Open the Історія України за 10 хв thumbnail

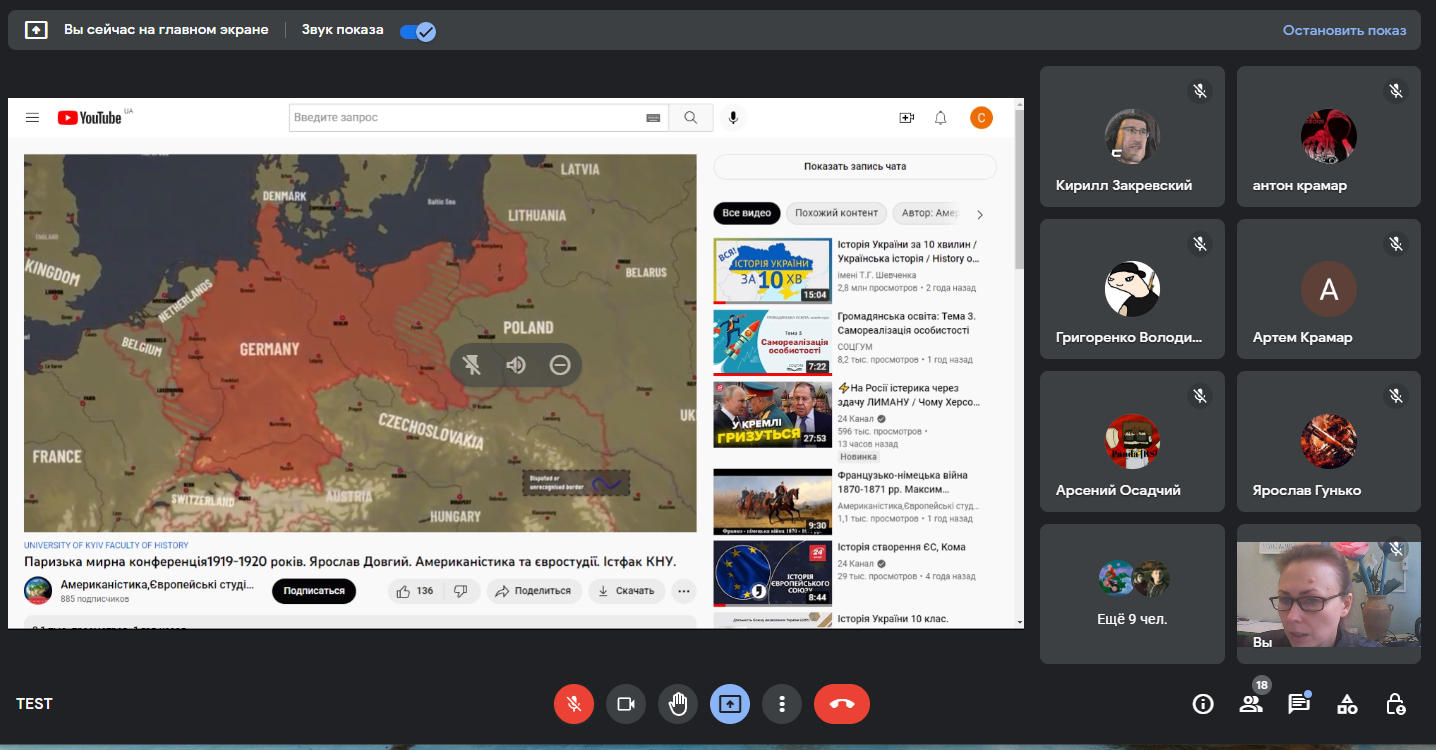[772, 270]
